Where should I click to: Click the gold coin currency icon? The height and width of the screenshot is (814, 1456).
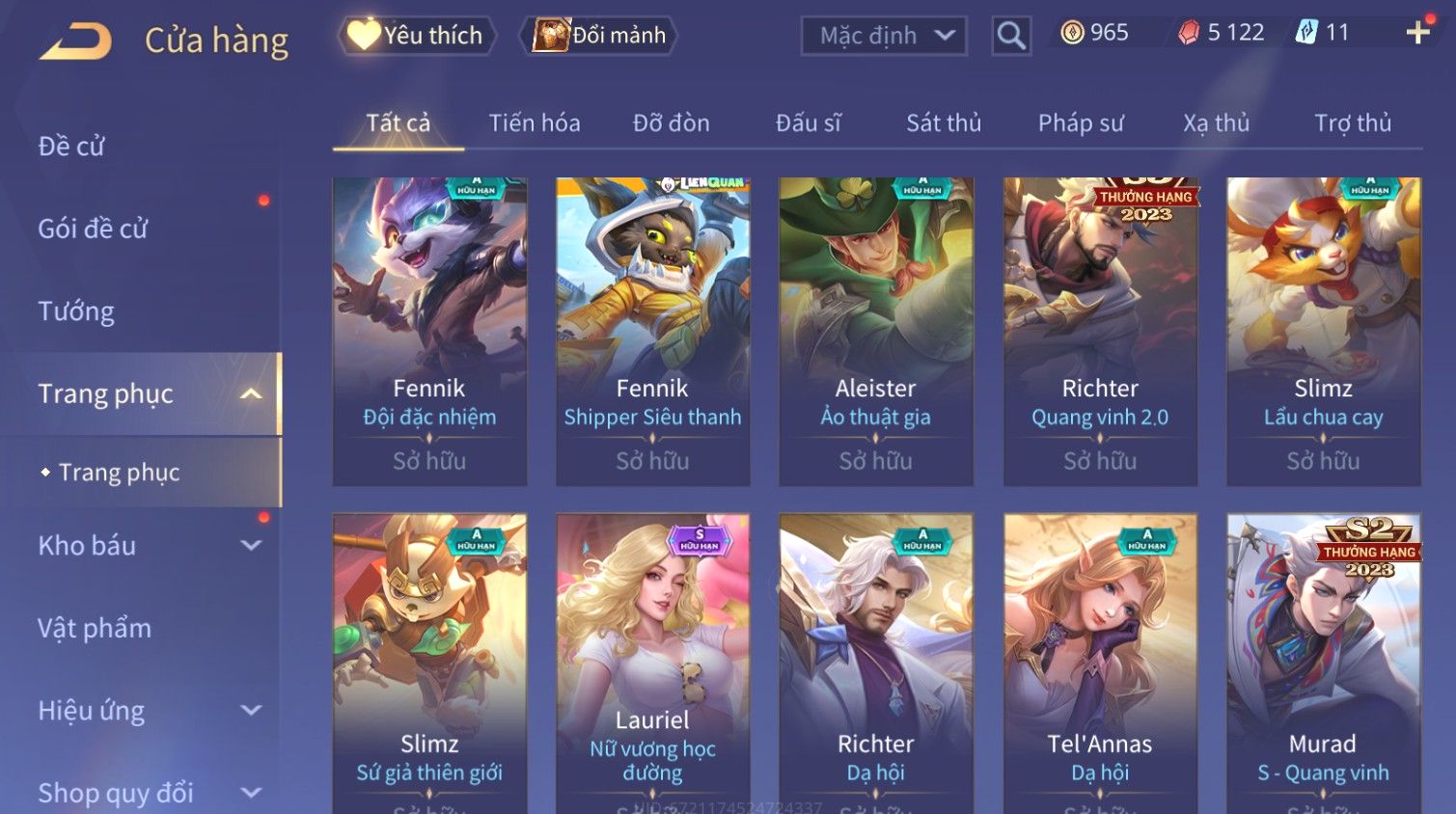click(1072, 33)
